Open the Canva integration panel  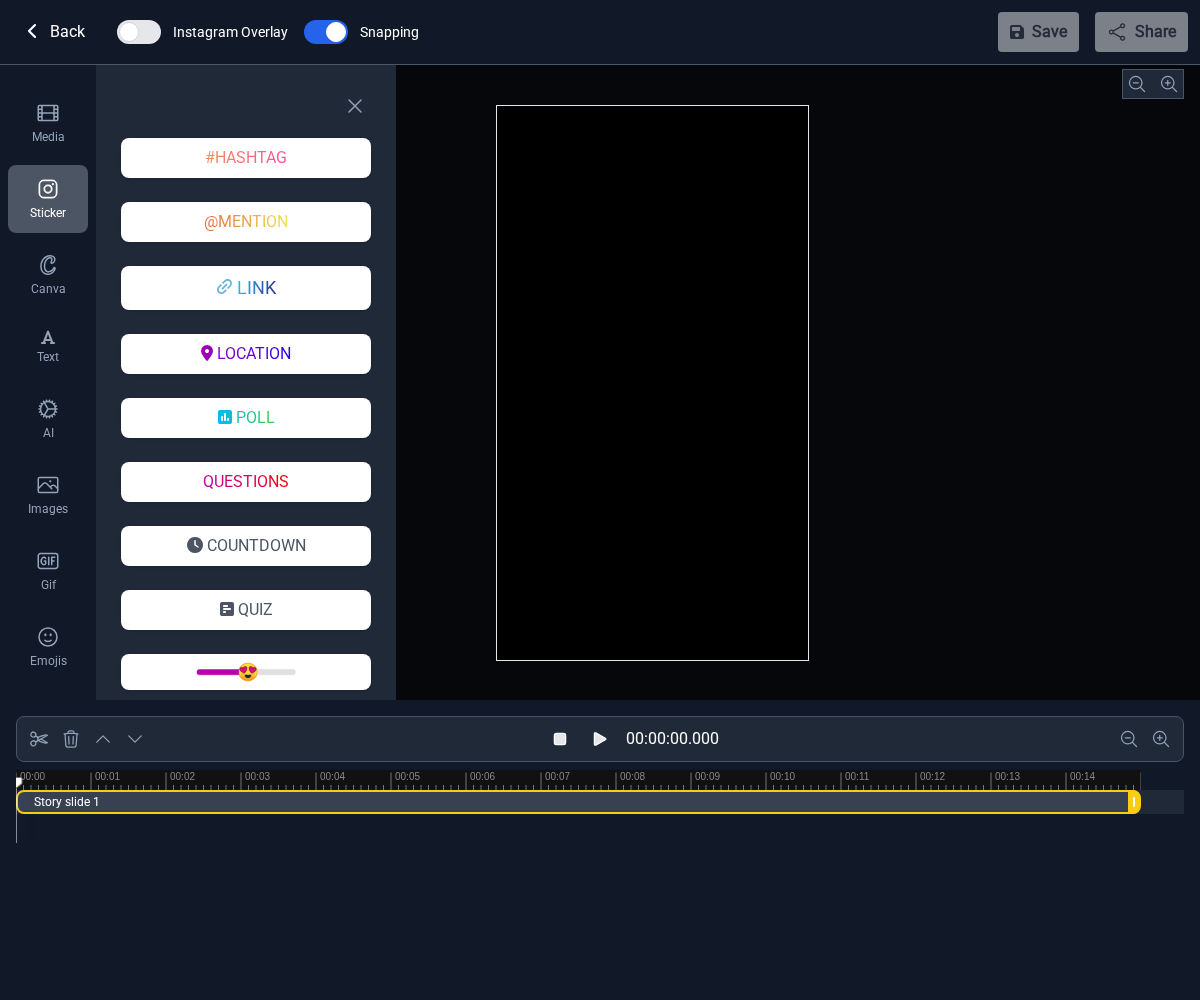[47, 274]
